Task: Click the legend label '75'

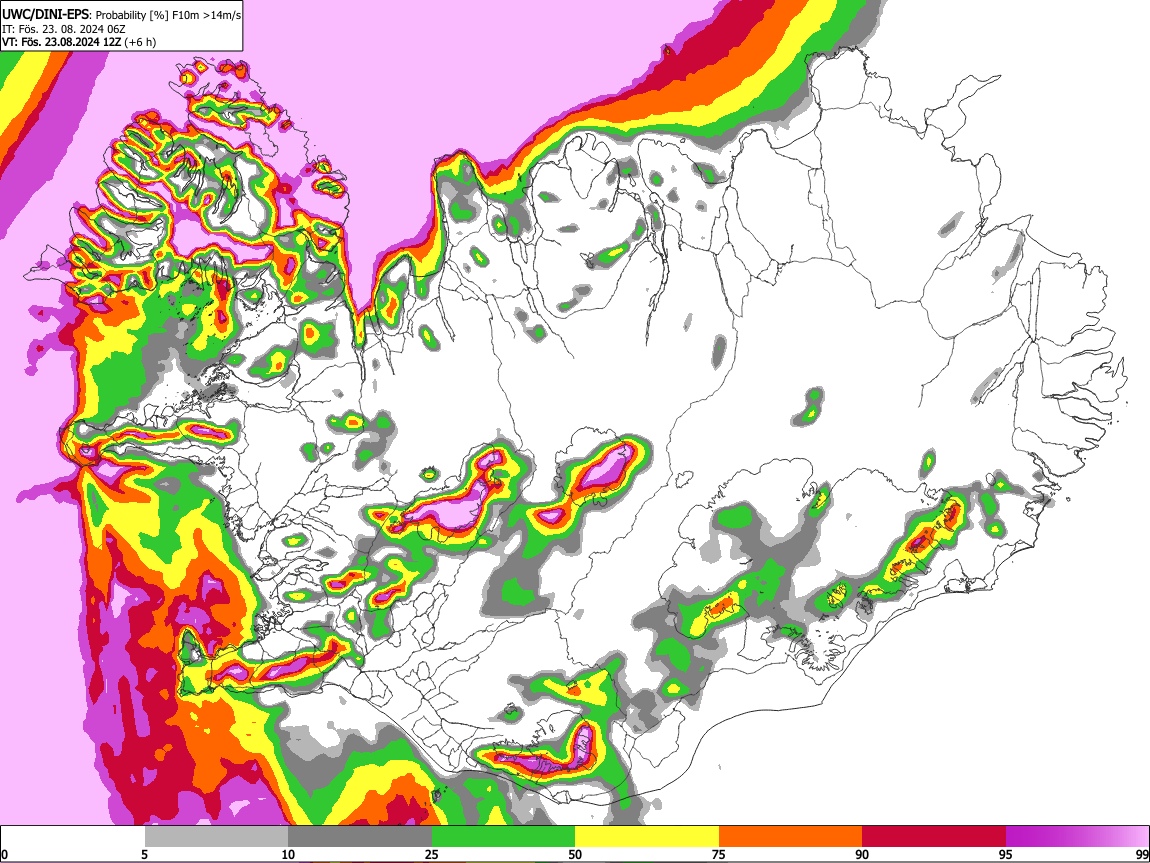Action: [x=719, y=854]
